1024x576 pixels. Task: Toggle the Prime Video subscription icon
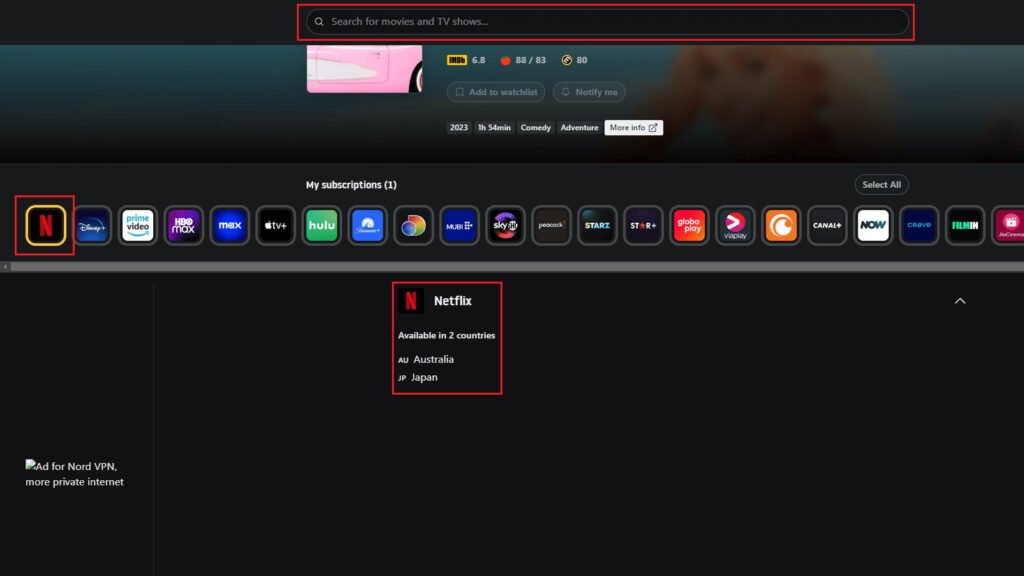tap(138, 225)
